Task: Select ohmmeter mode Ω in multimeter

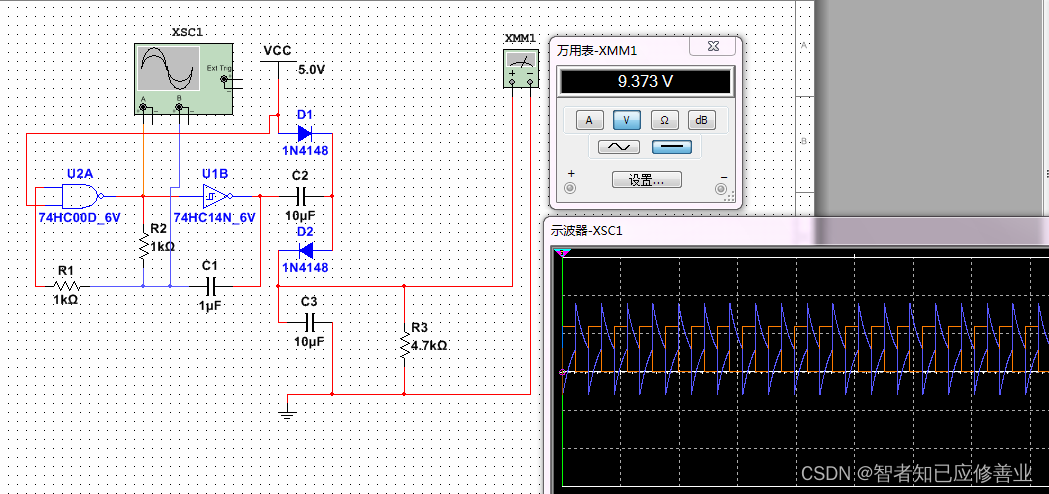Action: [x=664, y=120]
